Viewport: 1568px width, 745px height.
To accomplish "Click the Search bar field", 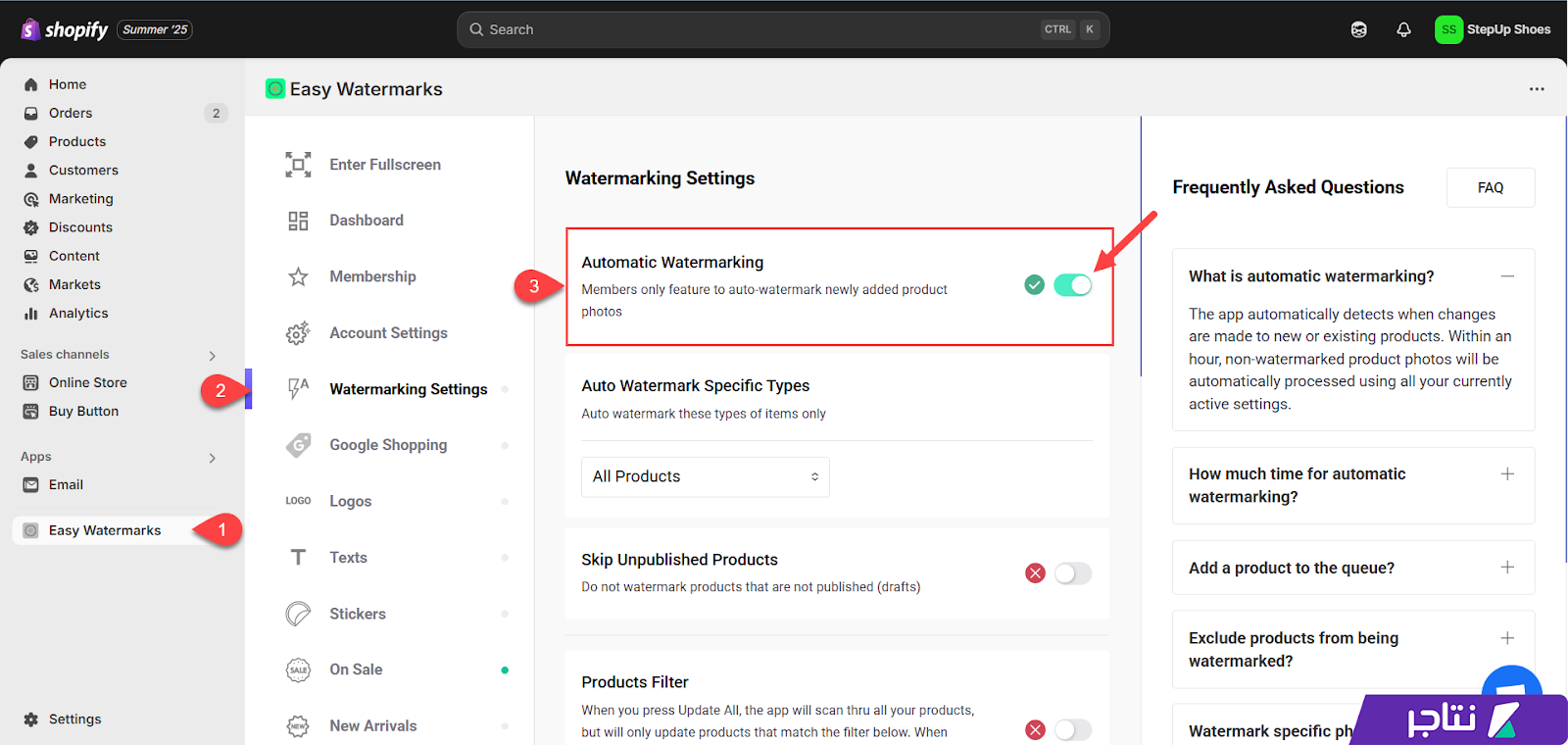I will (x=783, y=29).
